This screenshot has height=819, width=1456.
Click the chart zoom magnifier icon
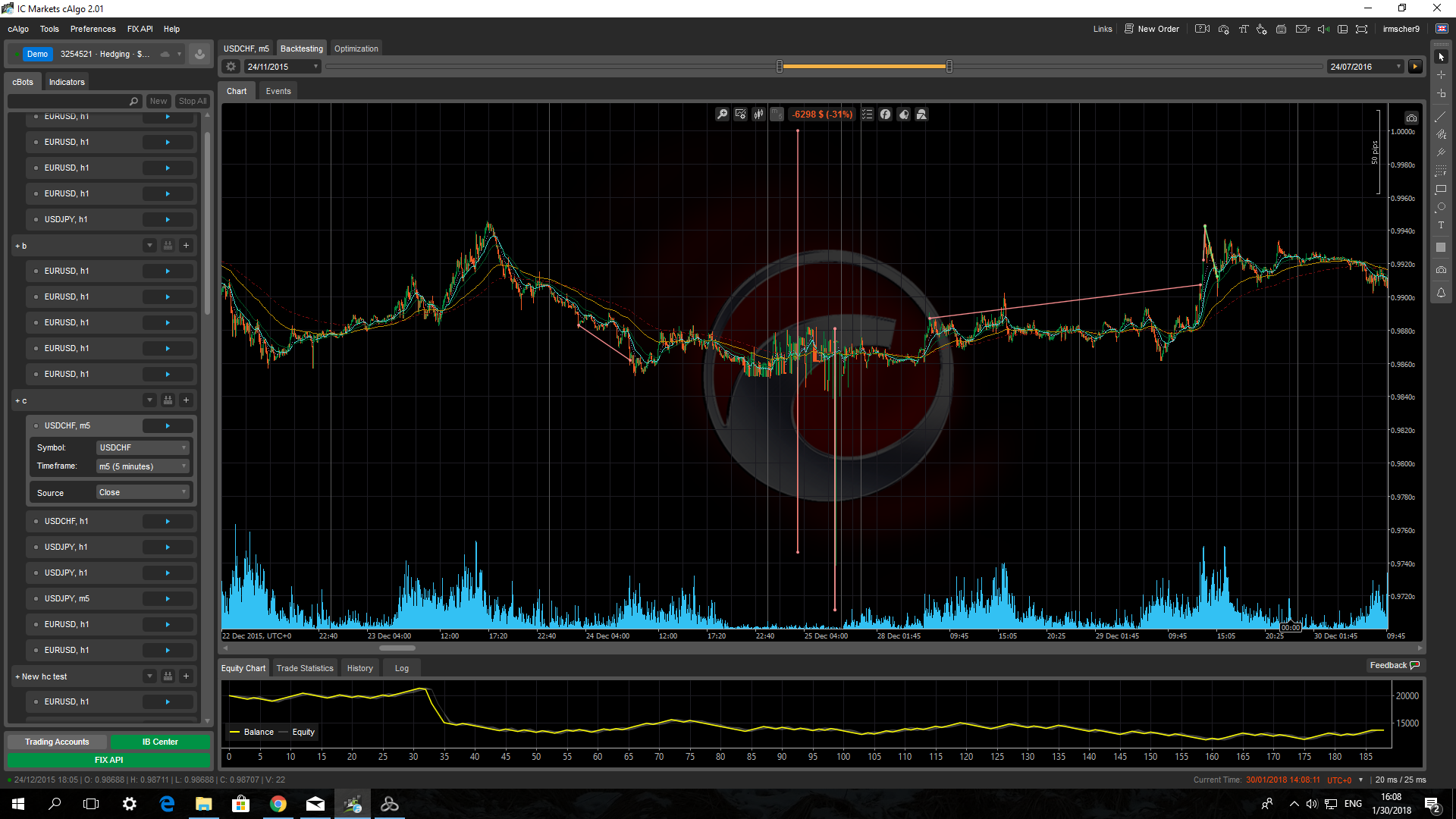[722, 115]
